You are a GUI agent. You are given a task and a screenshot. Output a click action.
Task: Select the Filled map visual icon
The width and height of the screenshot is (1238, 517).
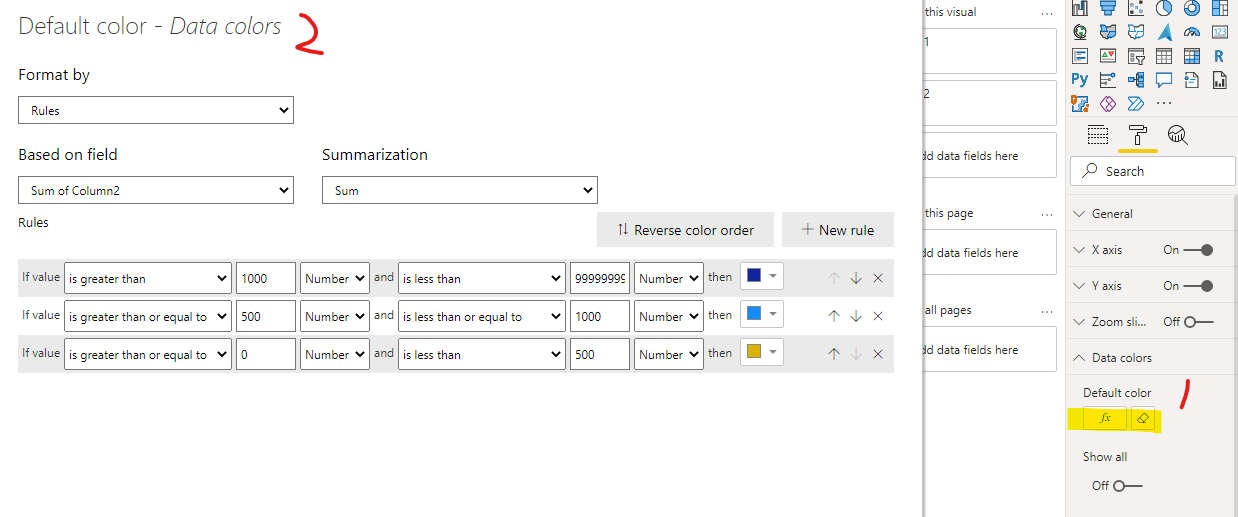tap(1108, 31)
